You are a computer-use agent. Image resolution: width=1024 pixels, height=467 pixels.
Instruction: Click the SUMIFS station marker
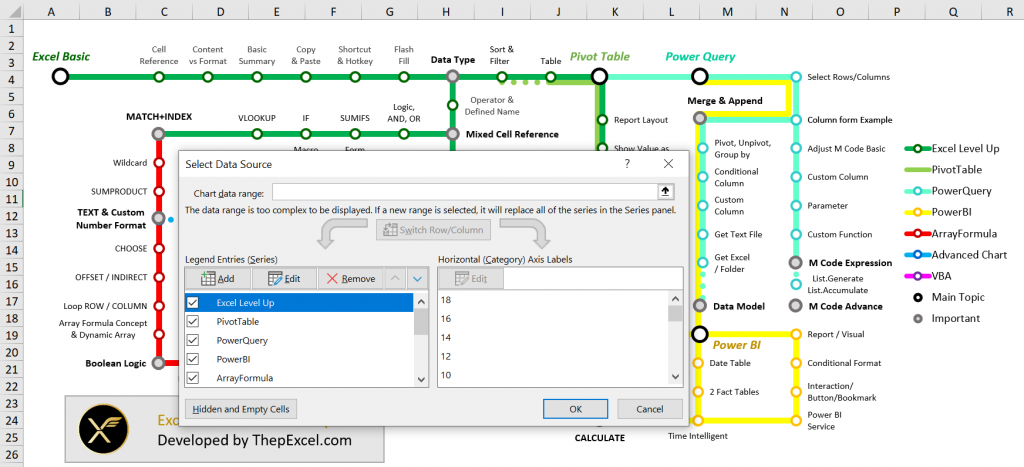tap(355, 134)
